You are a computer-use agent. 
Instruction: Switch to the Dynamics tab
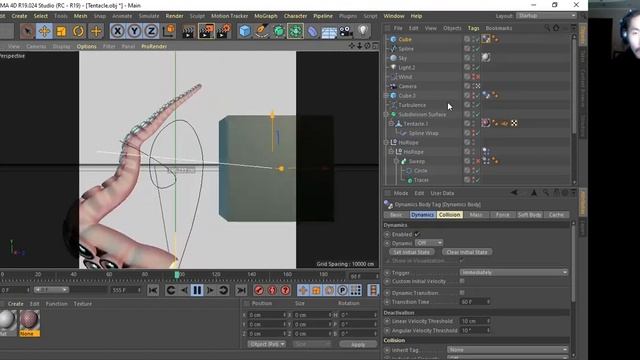pos(422,215)
